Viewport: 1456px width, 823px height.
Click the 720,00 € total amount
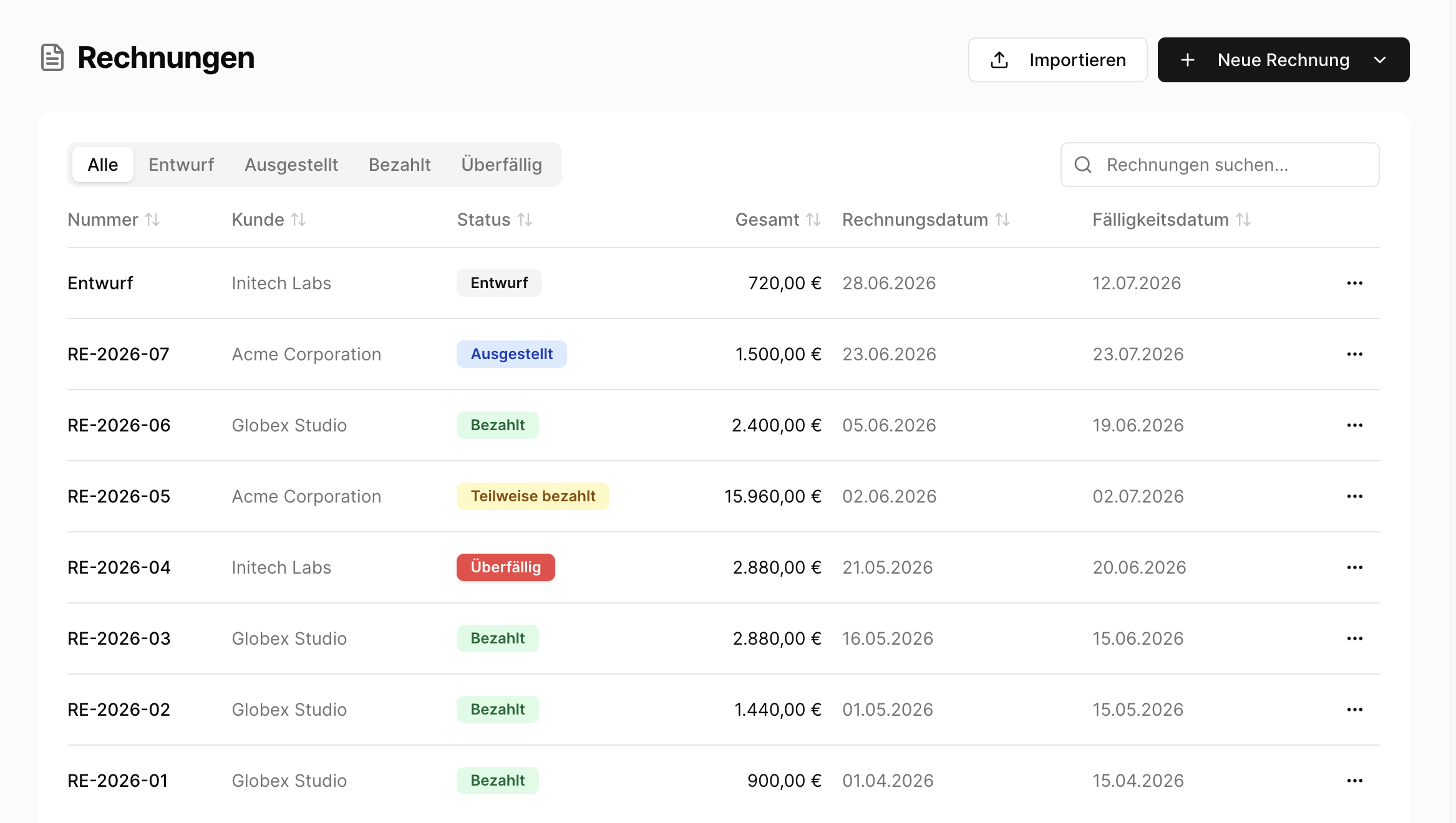785,283
